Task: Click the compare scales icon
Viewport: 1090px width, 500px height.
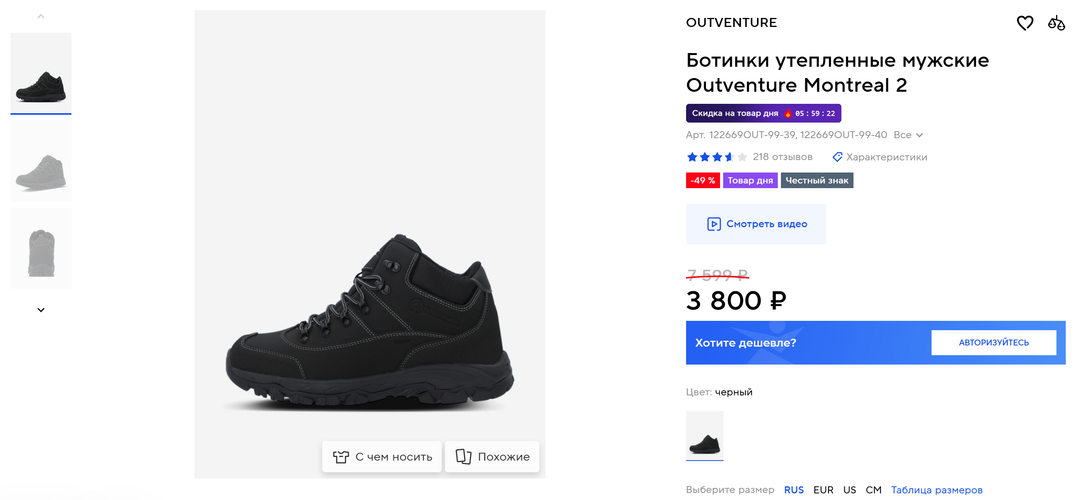Action: pos(1057,23)
